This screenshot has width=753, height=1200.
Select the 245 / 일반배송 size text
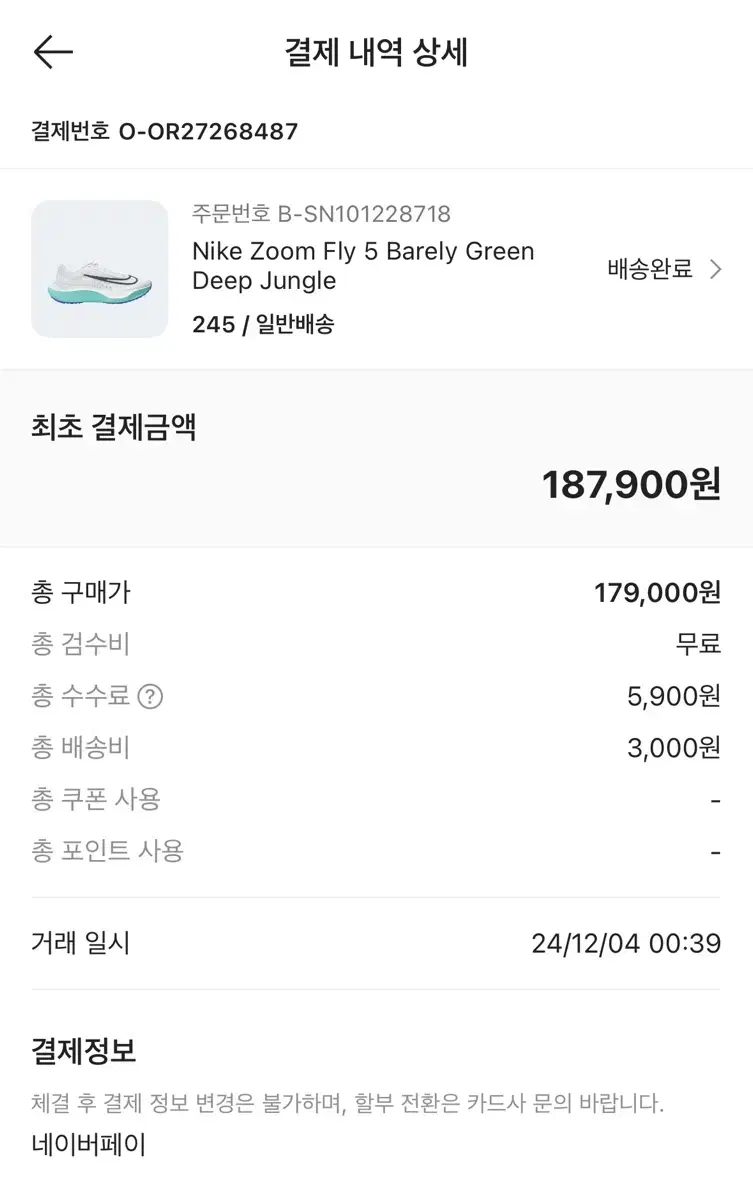(x=263, y=324)
